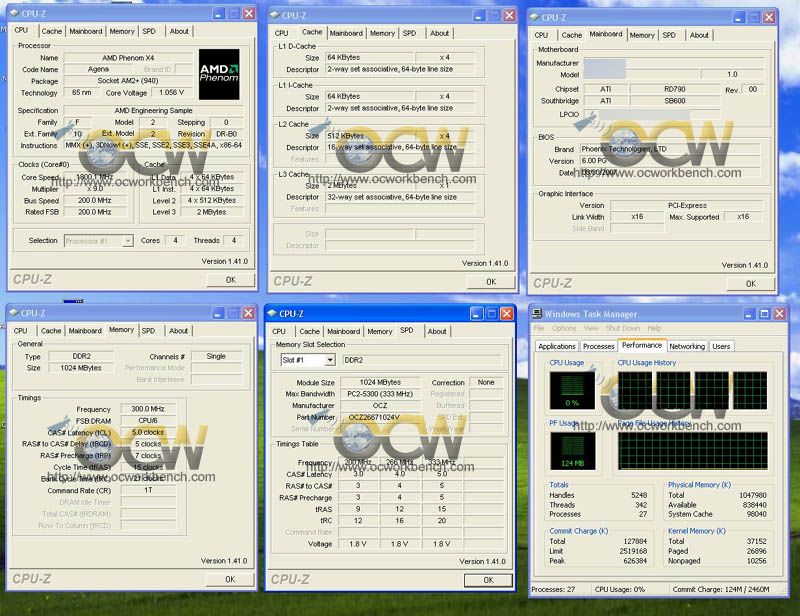
Task: Click the CPU-Z title icon of Memory window
Action: (x=13, y=313)
